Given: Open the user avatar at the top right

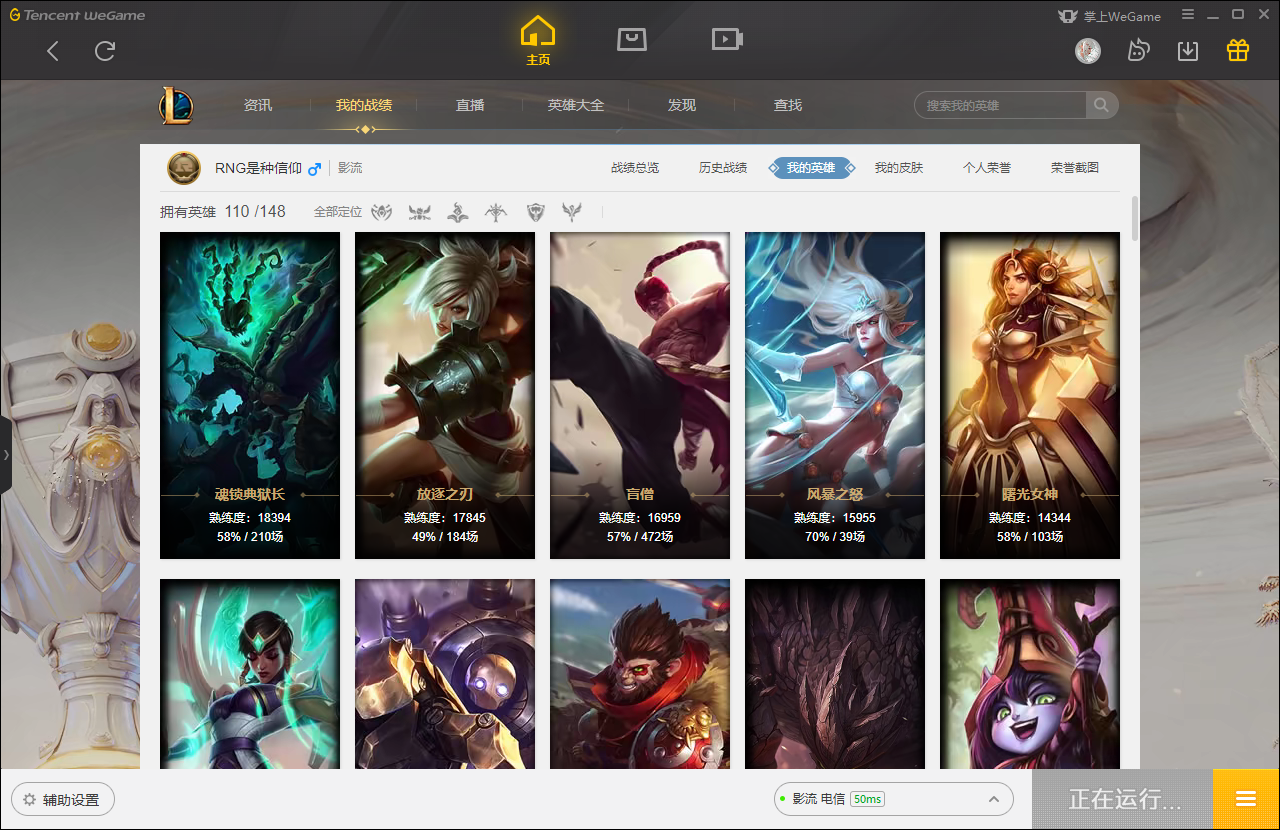Looking at the screenshot, I should pyautogui.click(x=1088, y=51).
